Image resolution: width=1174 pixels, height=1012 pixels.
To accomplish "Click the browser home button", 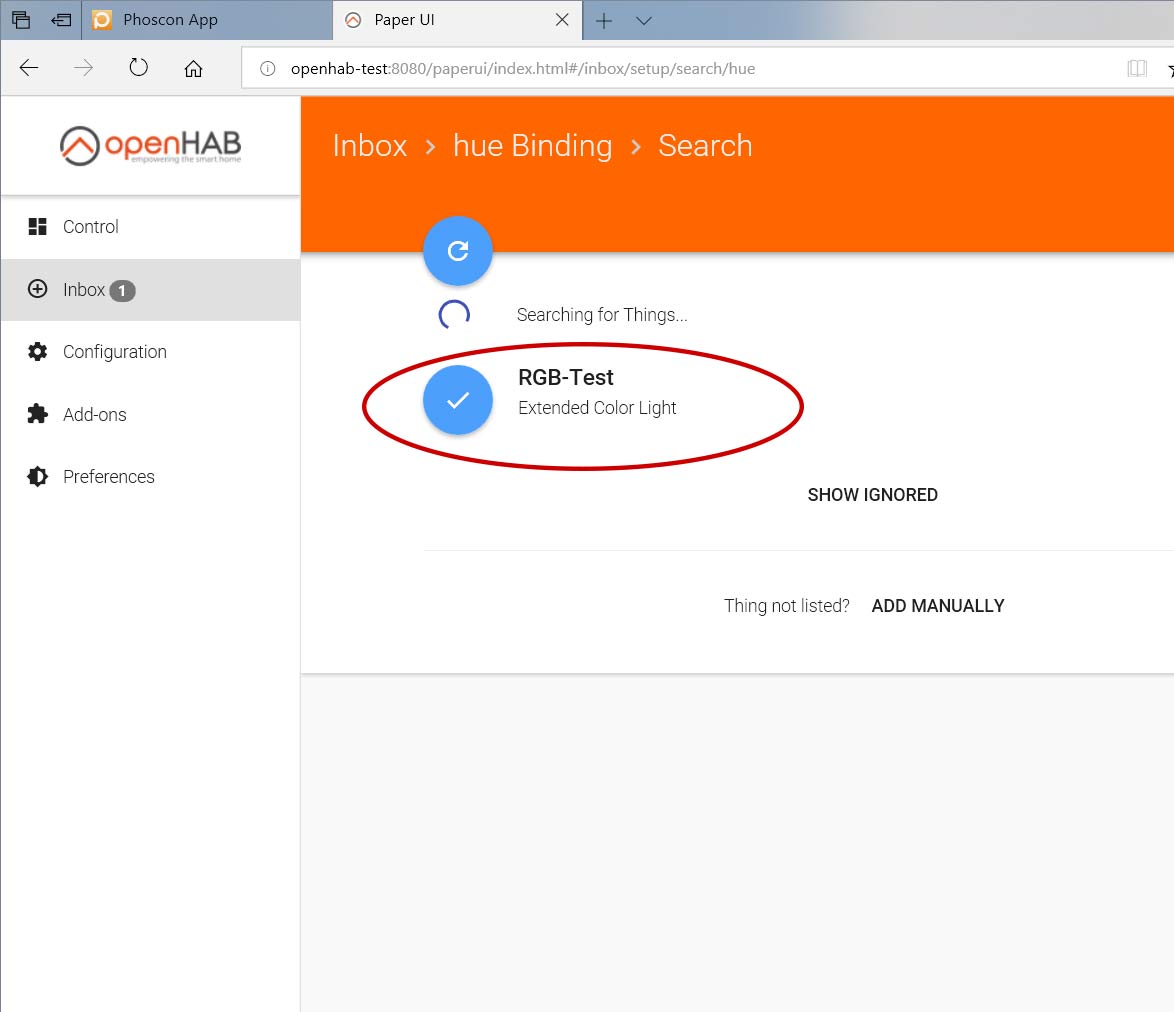I will tap(193, 69).
